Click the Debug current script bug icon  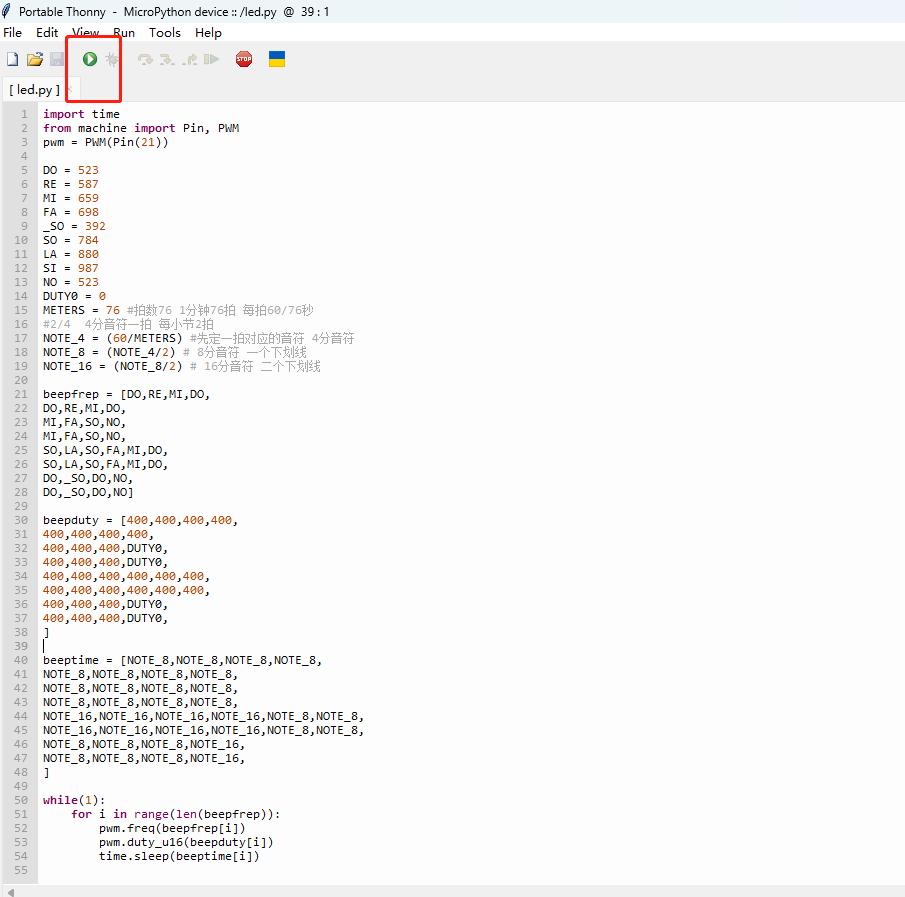pyautogui.click(x=112, y=59)
